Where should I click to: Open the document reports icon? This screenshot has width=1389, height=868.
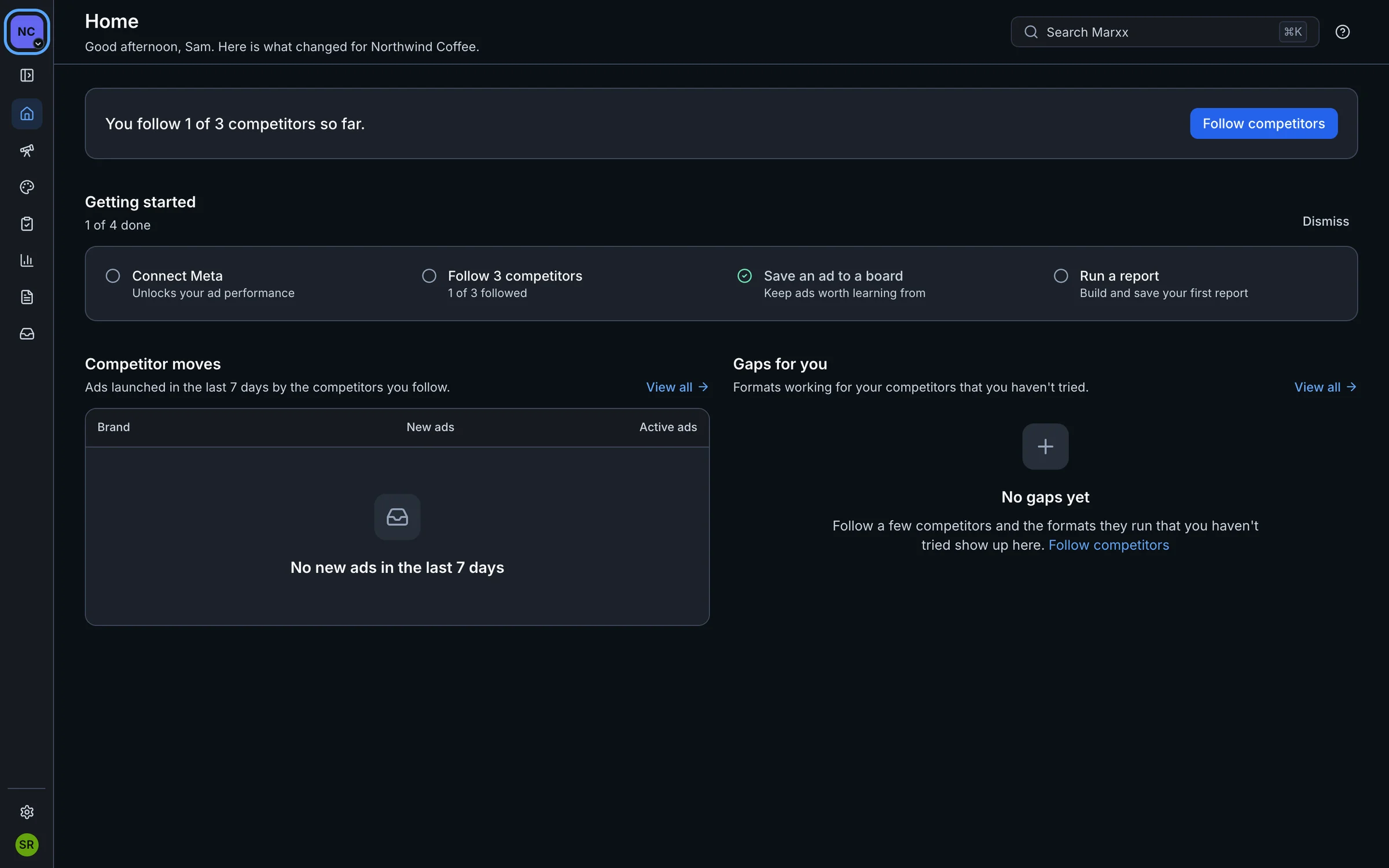coord(27,297)
